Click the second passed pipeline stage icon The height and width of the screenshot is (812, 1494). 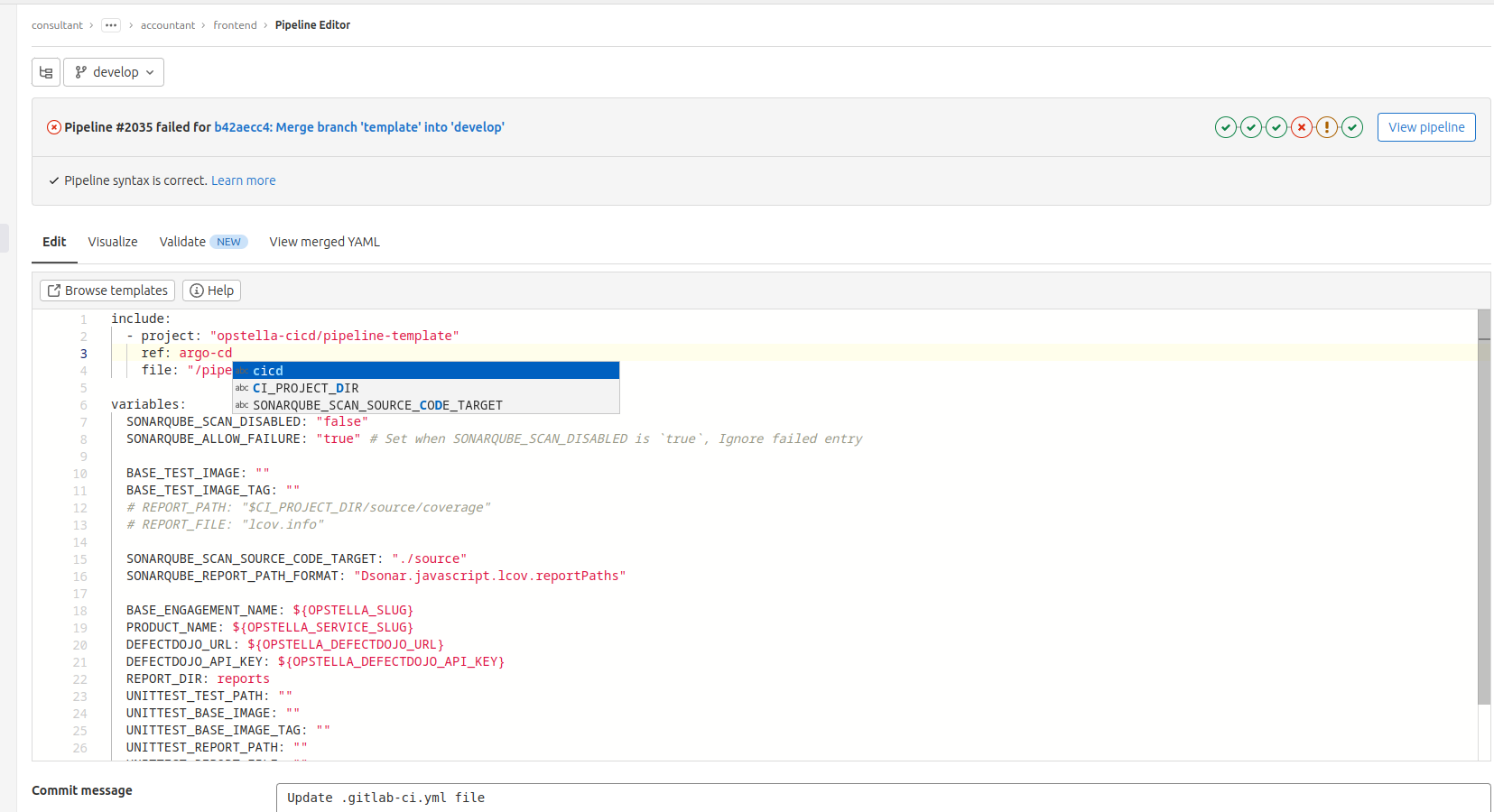pos(1250,127)
